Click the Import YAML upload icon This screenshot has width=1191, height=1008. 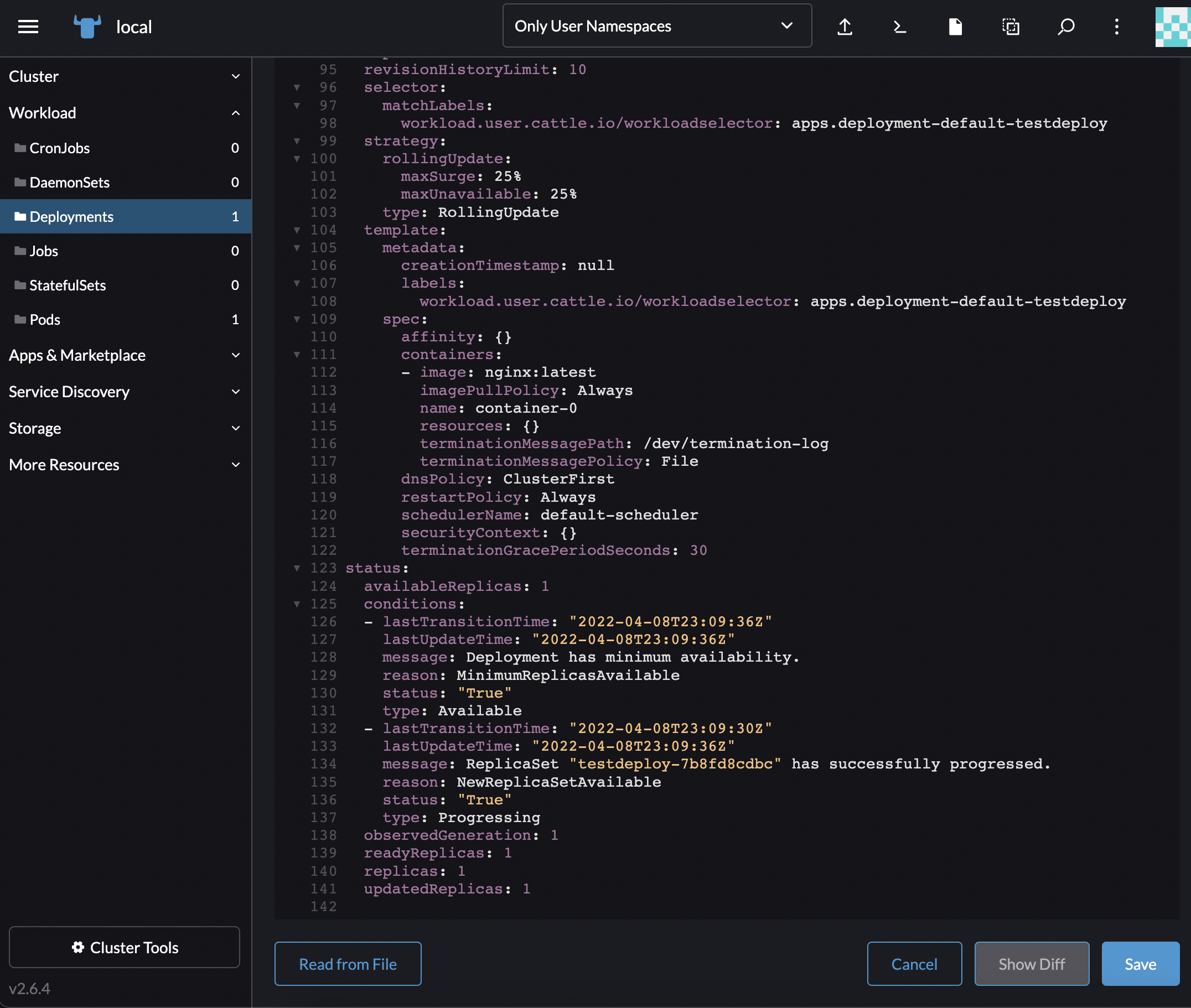845,27
